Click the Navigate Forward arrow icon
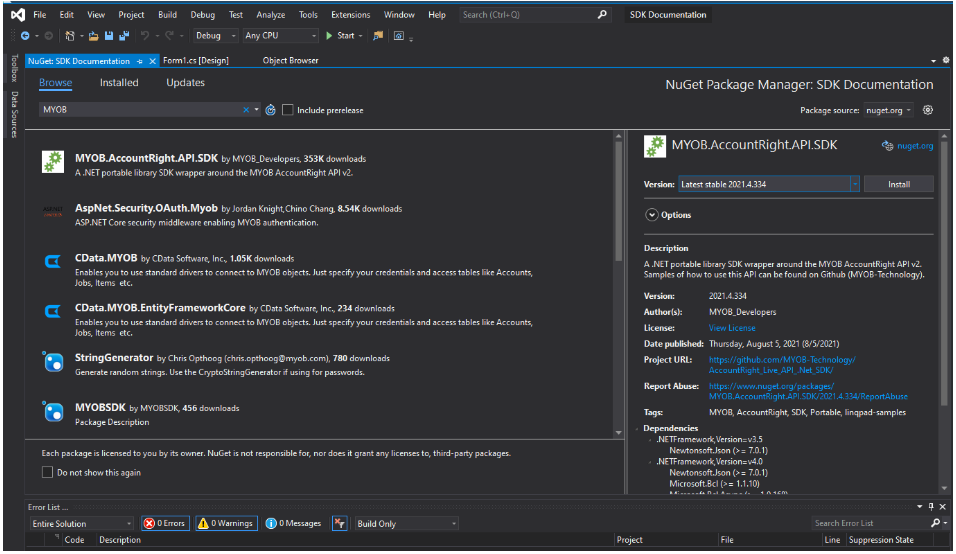The width and height of the screenshot is (956, 554). coord(49,36)
